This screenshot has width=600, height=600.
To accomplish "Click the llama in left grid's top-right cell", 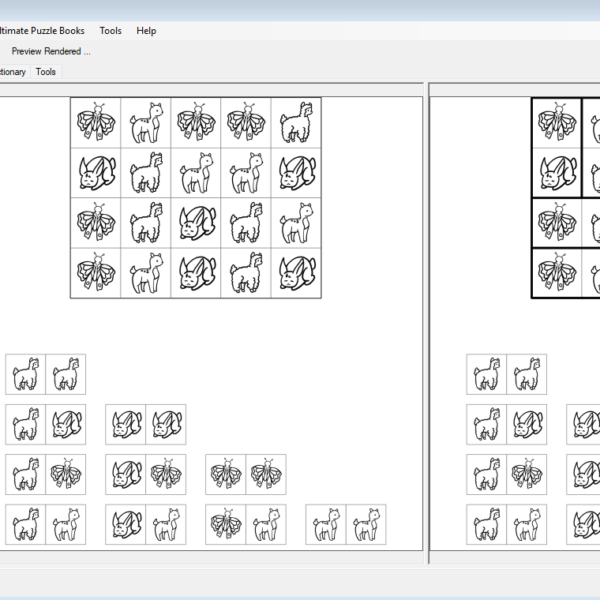I will (296, 123).
